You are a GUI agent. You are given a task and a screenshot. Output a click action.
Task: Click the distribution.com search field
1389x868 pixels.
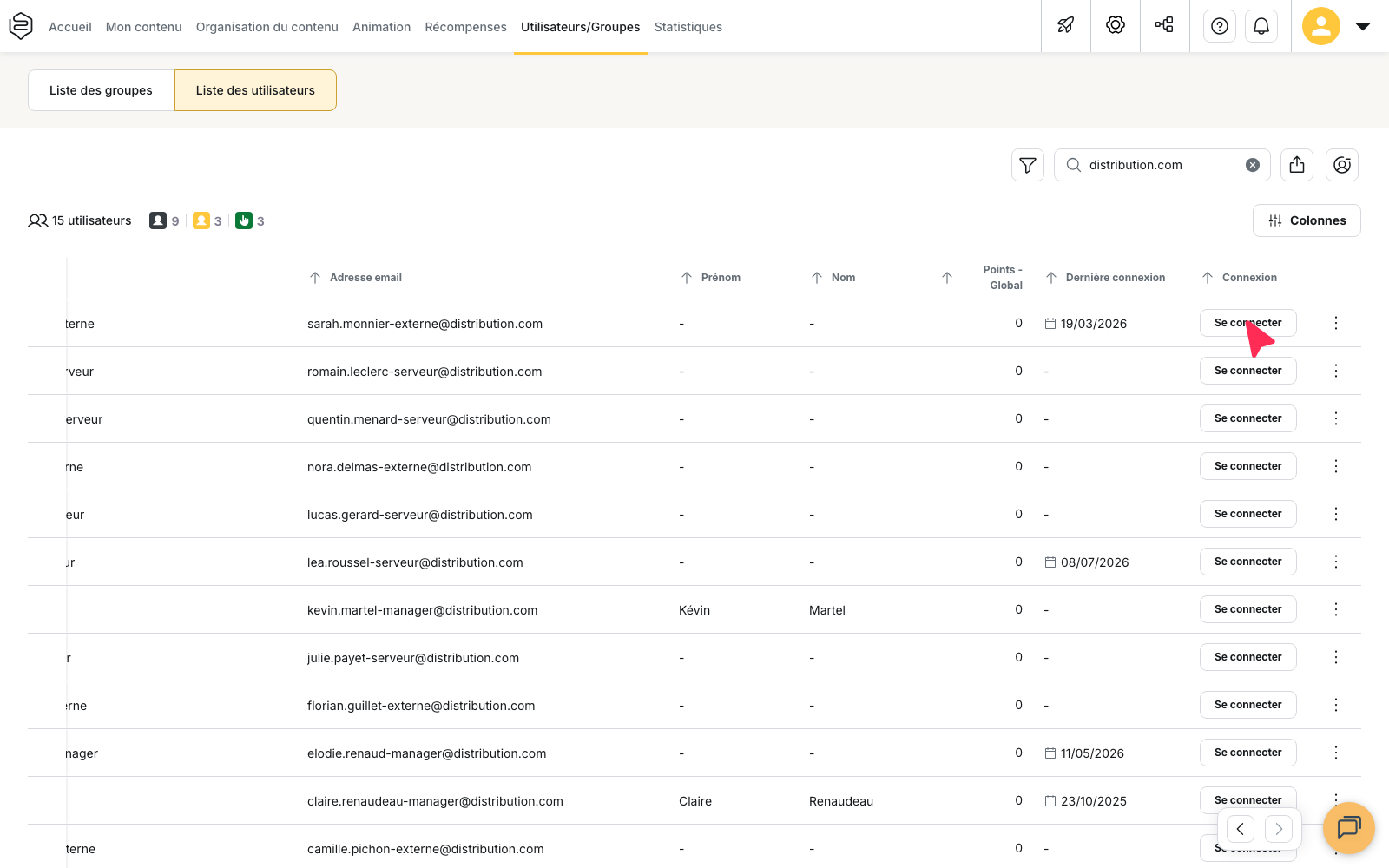(x=1162, y=165)
